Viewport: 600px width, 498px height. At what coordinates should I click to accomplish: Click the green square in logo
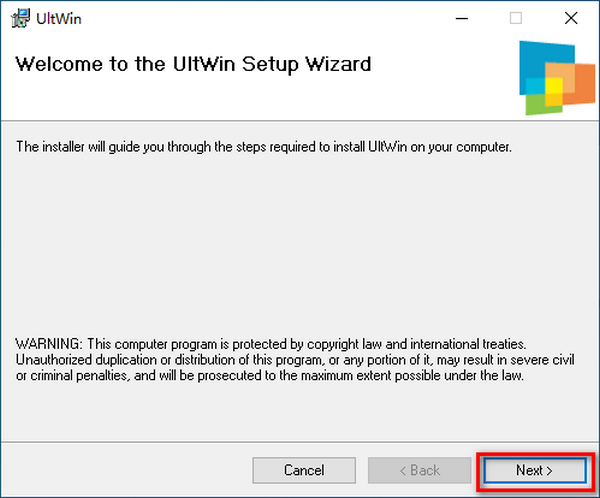(534, 104)
